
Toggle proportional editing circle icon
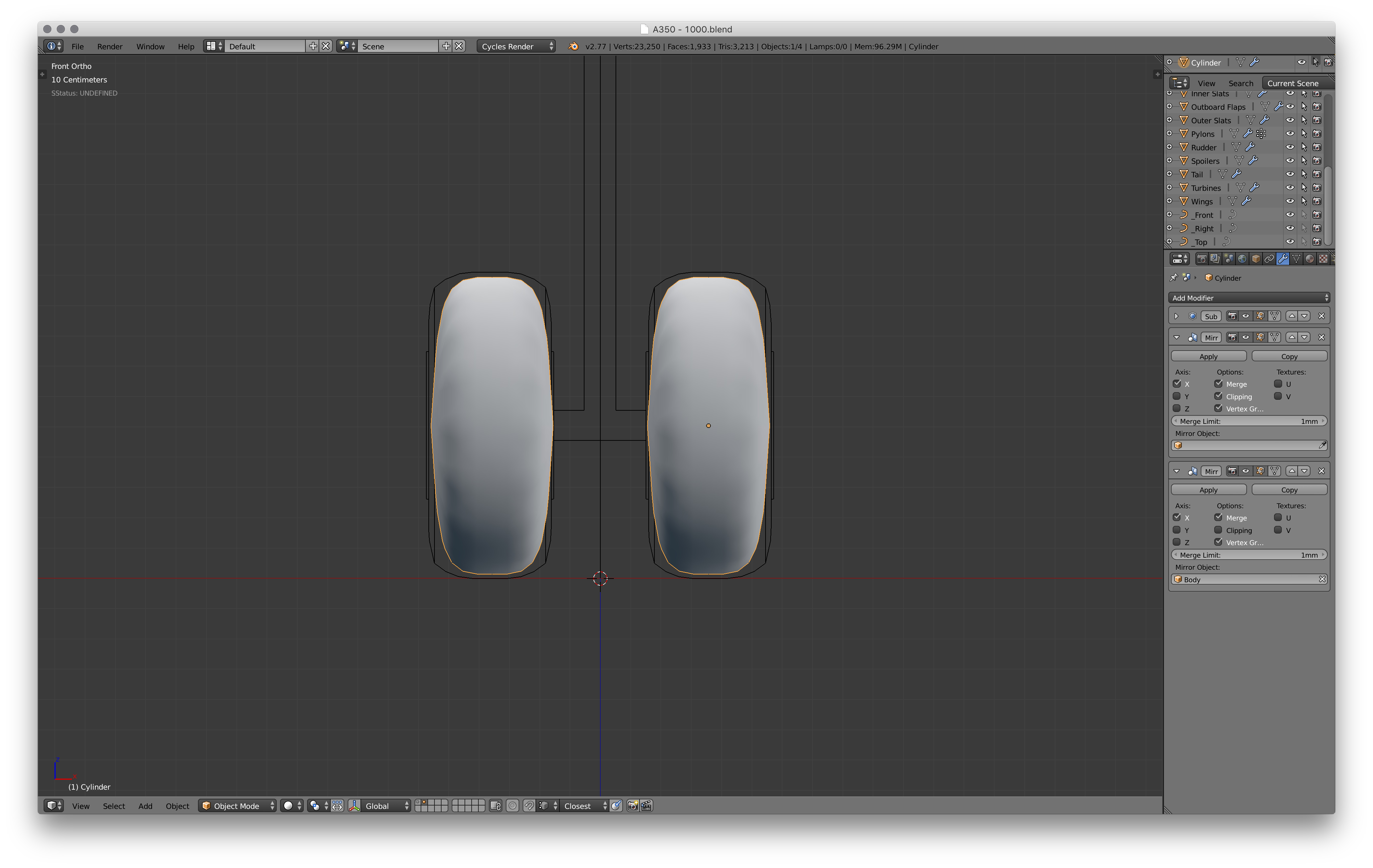[513, 805]
